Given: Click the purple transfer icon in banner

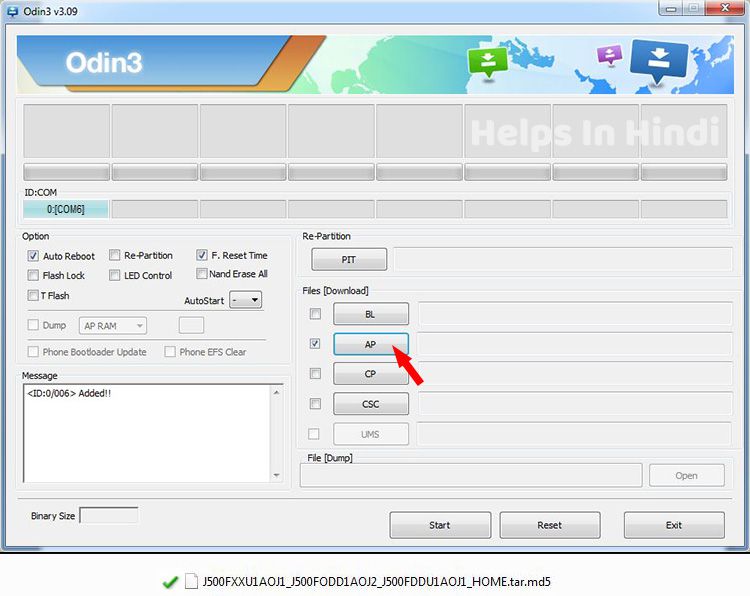Looking at the screenshot, I should (610, 55).
